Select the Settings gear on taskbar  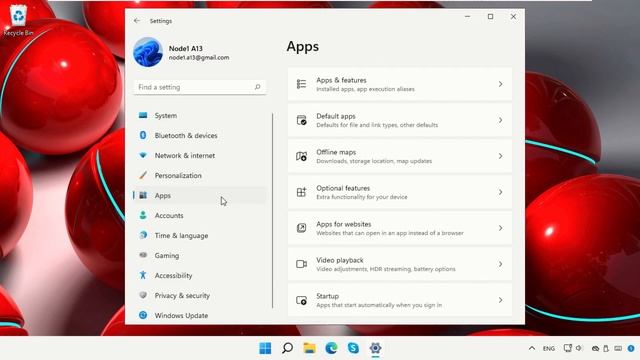(x=376, y=348)
